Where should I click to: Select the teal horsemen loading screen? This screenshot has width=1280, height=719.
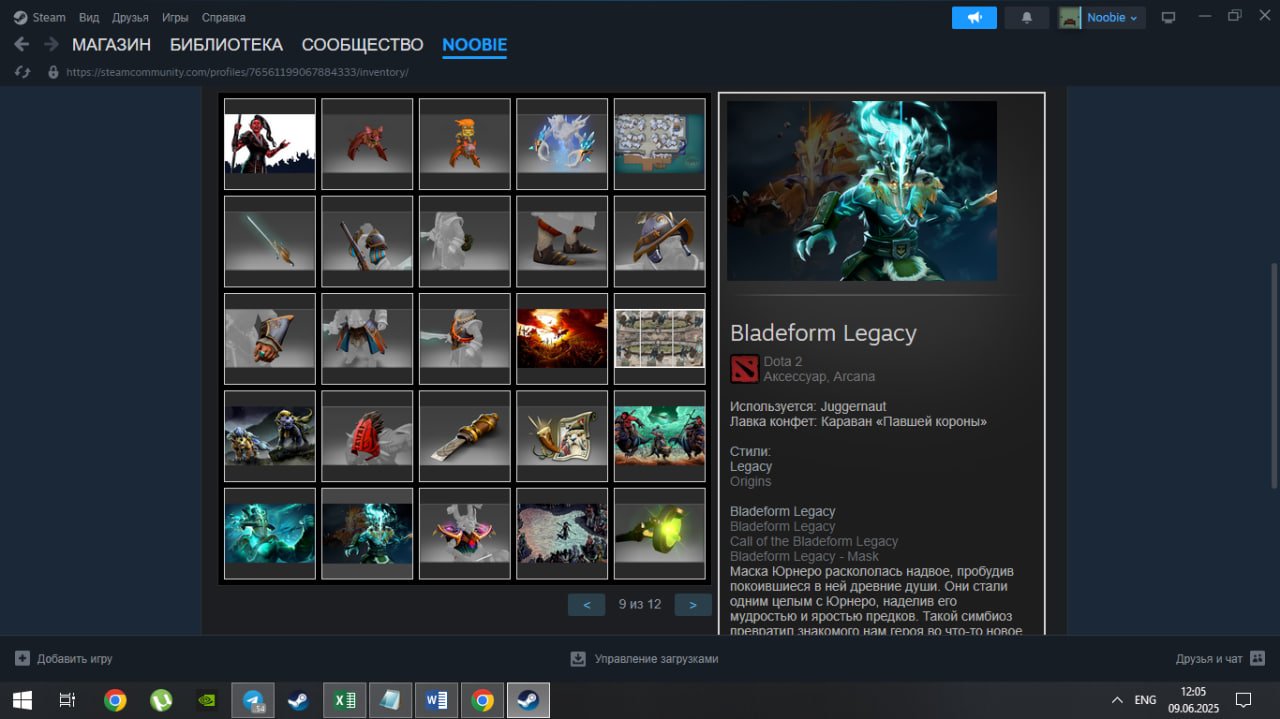pos(660,436)
